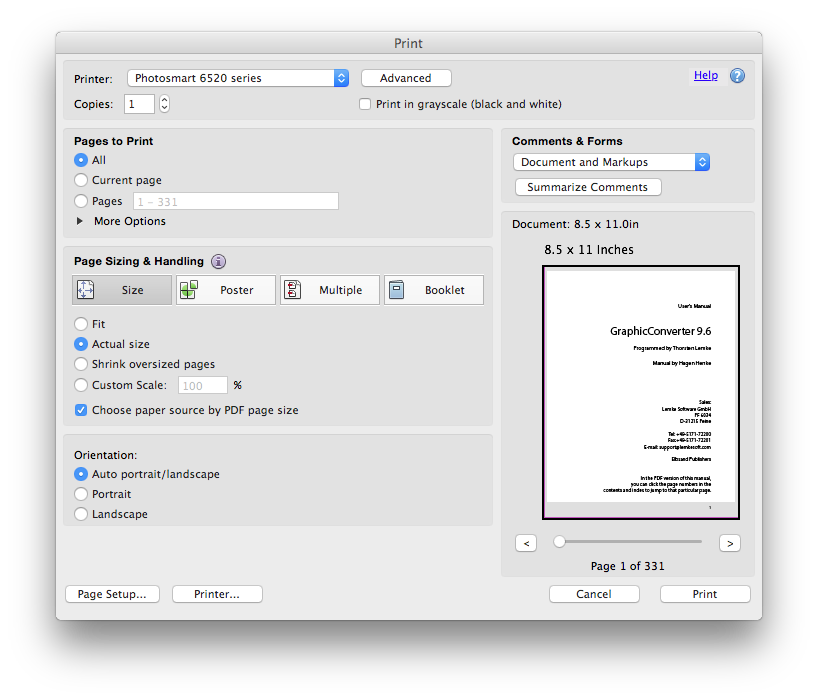Click the 'Document: 8.5 x 11.0in' text
The height and width of the screenshot is (700, 818).
click(x=575, y=224)
